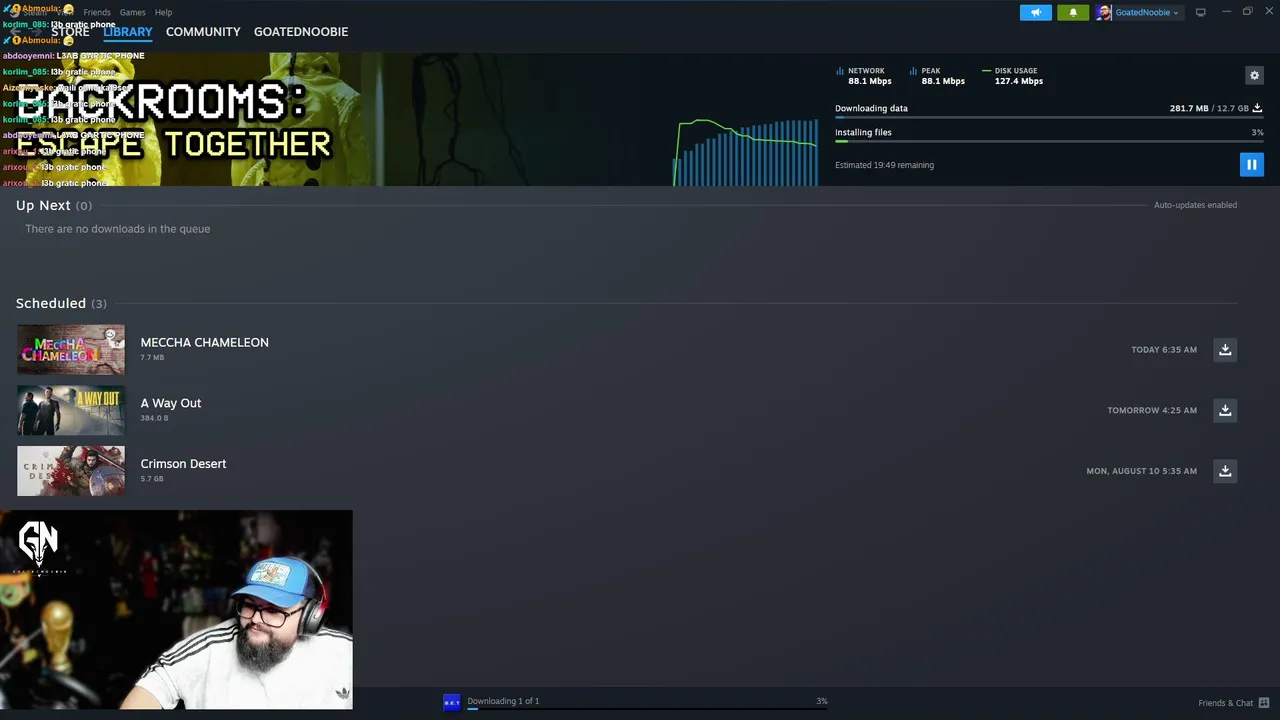Select the Crimson Desert thumbnail
This screenshot has height=720, width=1280.
click(x=71, y=471)
